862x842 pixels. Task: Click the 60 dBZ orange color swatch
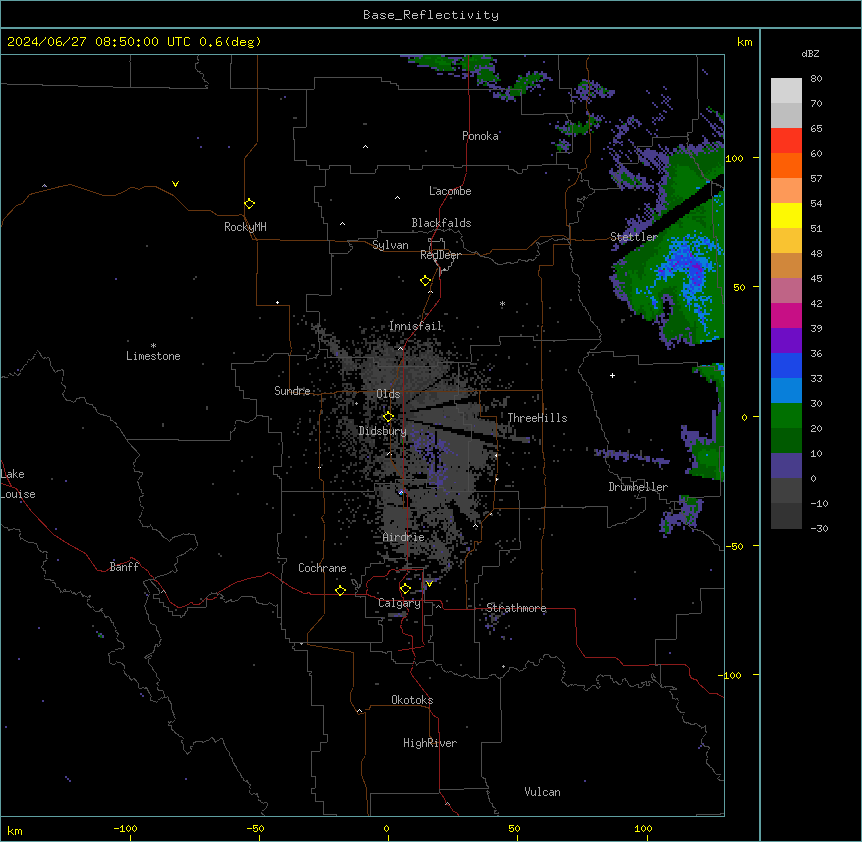(786, 165)
